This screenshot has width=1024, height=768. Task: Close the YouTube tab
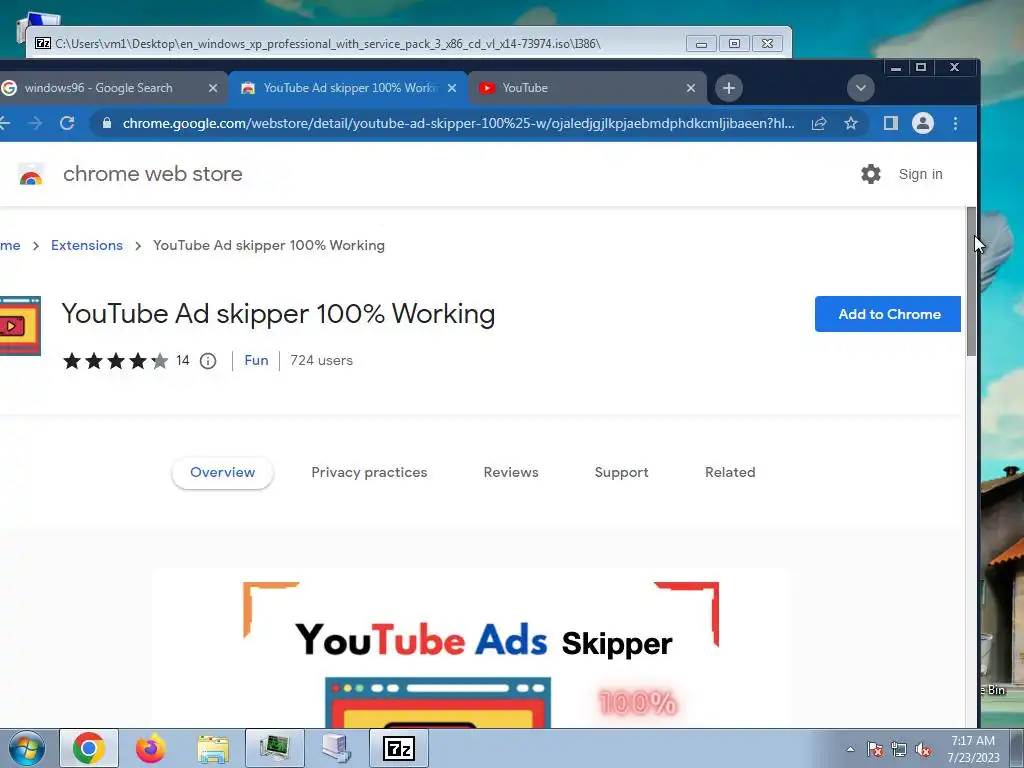(691, 88)
